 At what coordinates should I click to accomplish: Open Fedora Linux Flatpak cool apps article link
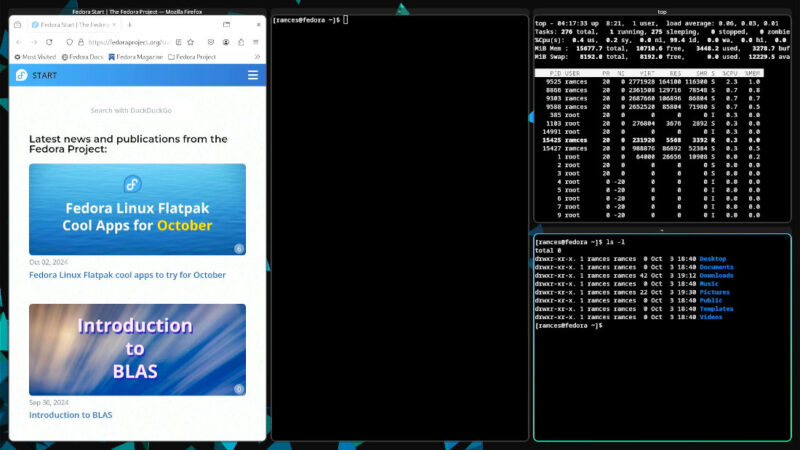coord(127,275)
